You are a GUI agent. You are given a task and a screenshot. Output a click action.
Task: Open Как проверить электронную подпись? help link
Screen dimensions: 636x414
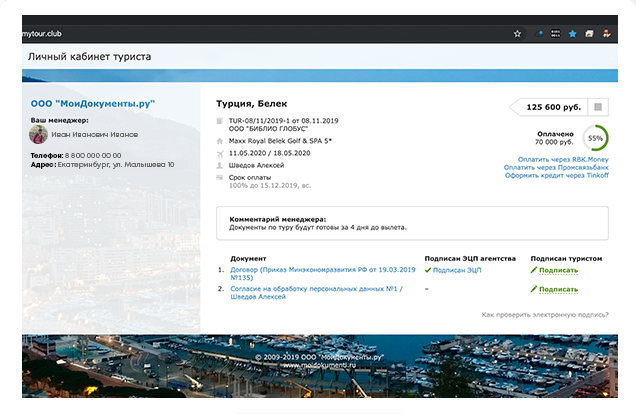pos(543,315)
